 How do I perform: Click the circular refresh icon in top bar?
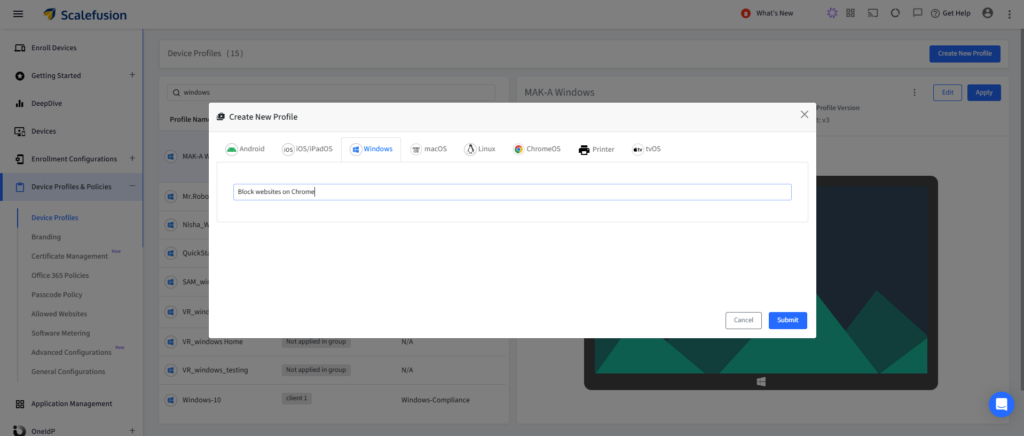pos(895,13)
